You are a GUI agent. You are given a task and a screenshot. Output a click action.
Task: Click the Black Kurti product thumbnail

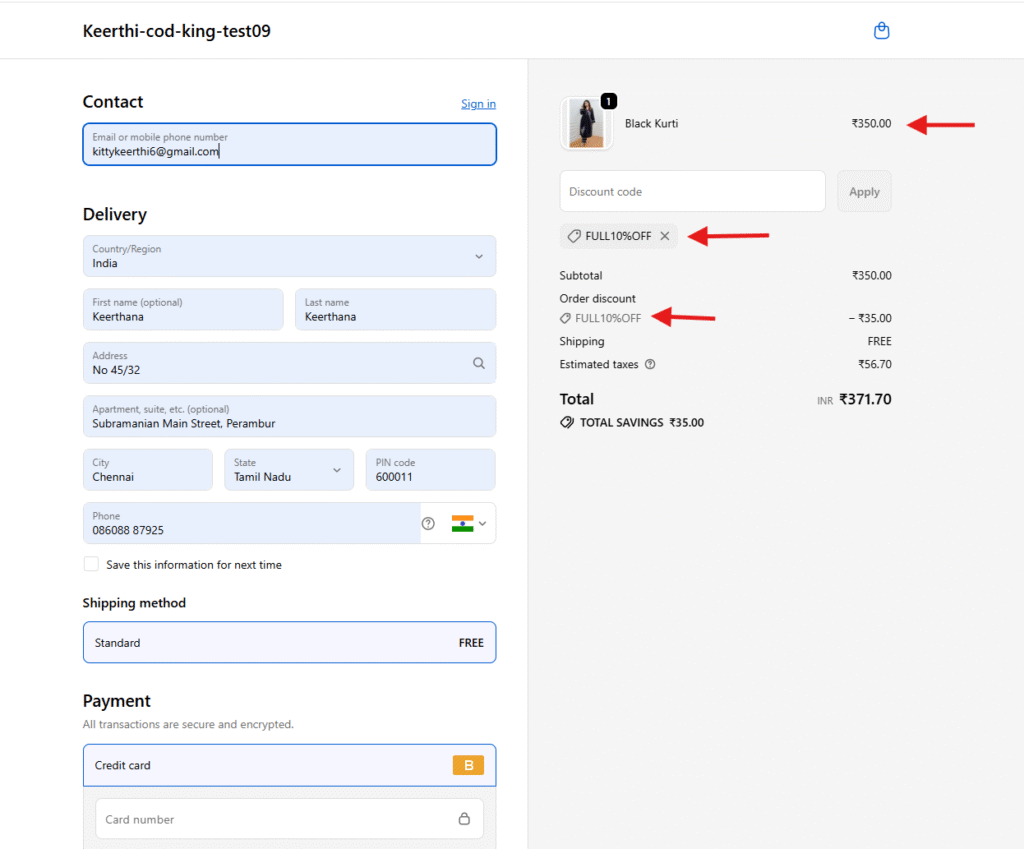pyautogui.click(x=587, y=124)
